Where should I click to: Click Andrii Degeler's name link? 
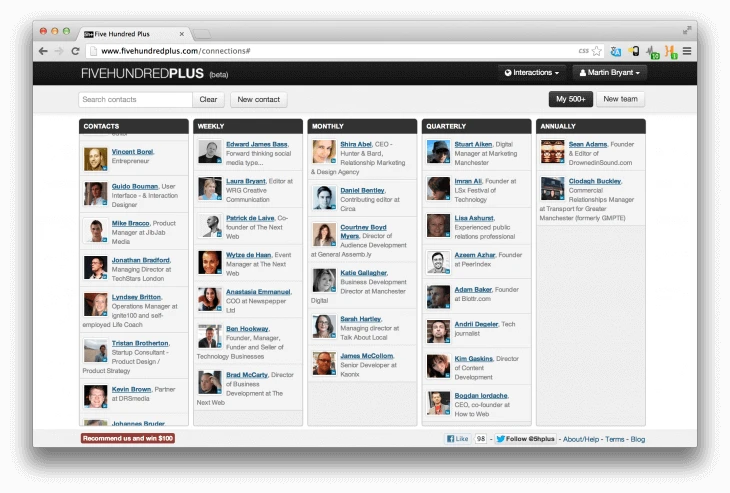476,324
